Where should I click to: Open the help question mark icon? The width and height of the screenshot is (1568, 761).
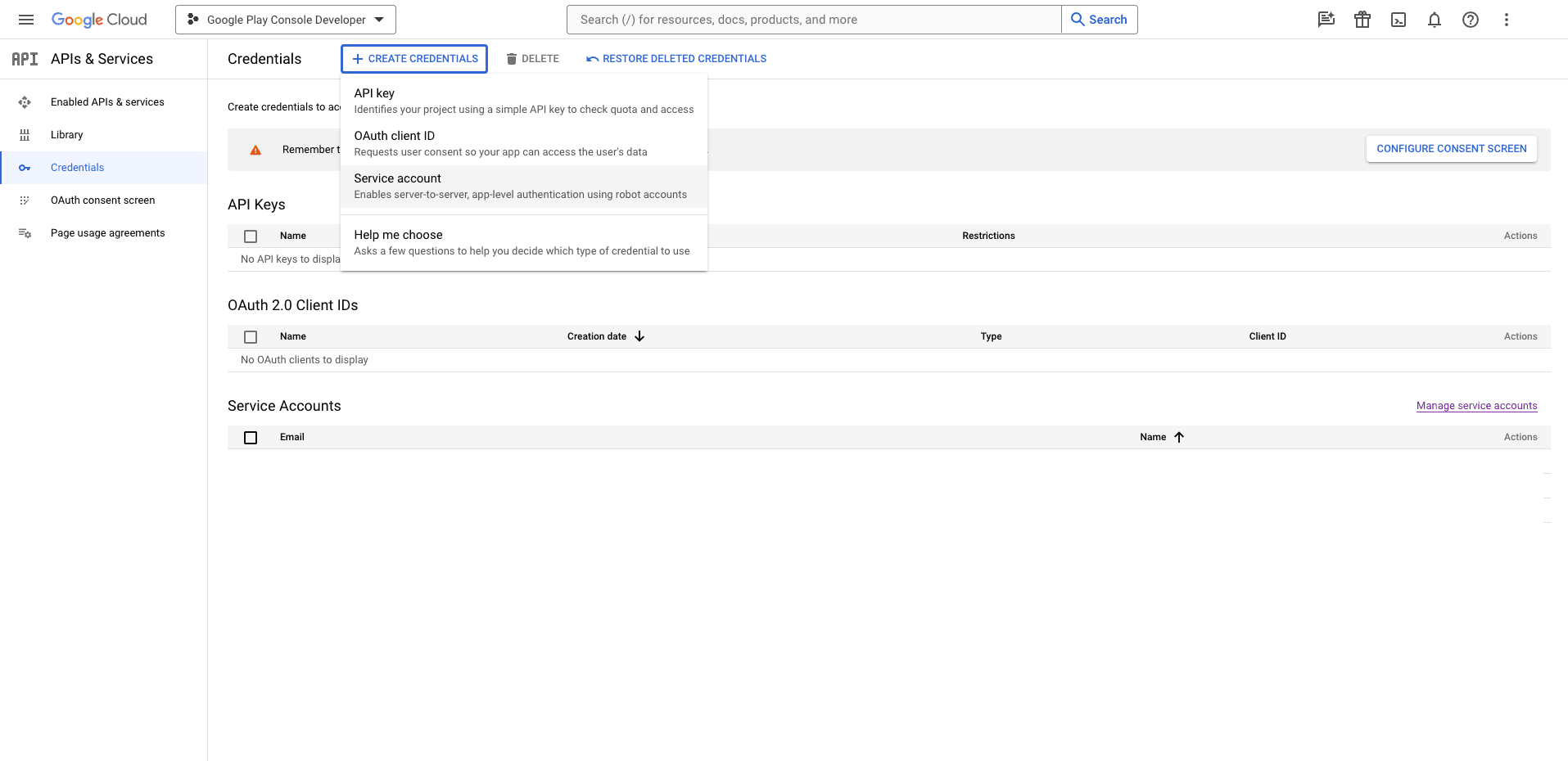point(1470,20)
